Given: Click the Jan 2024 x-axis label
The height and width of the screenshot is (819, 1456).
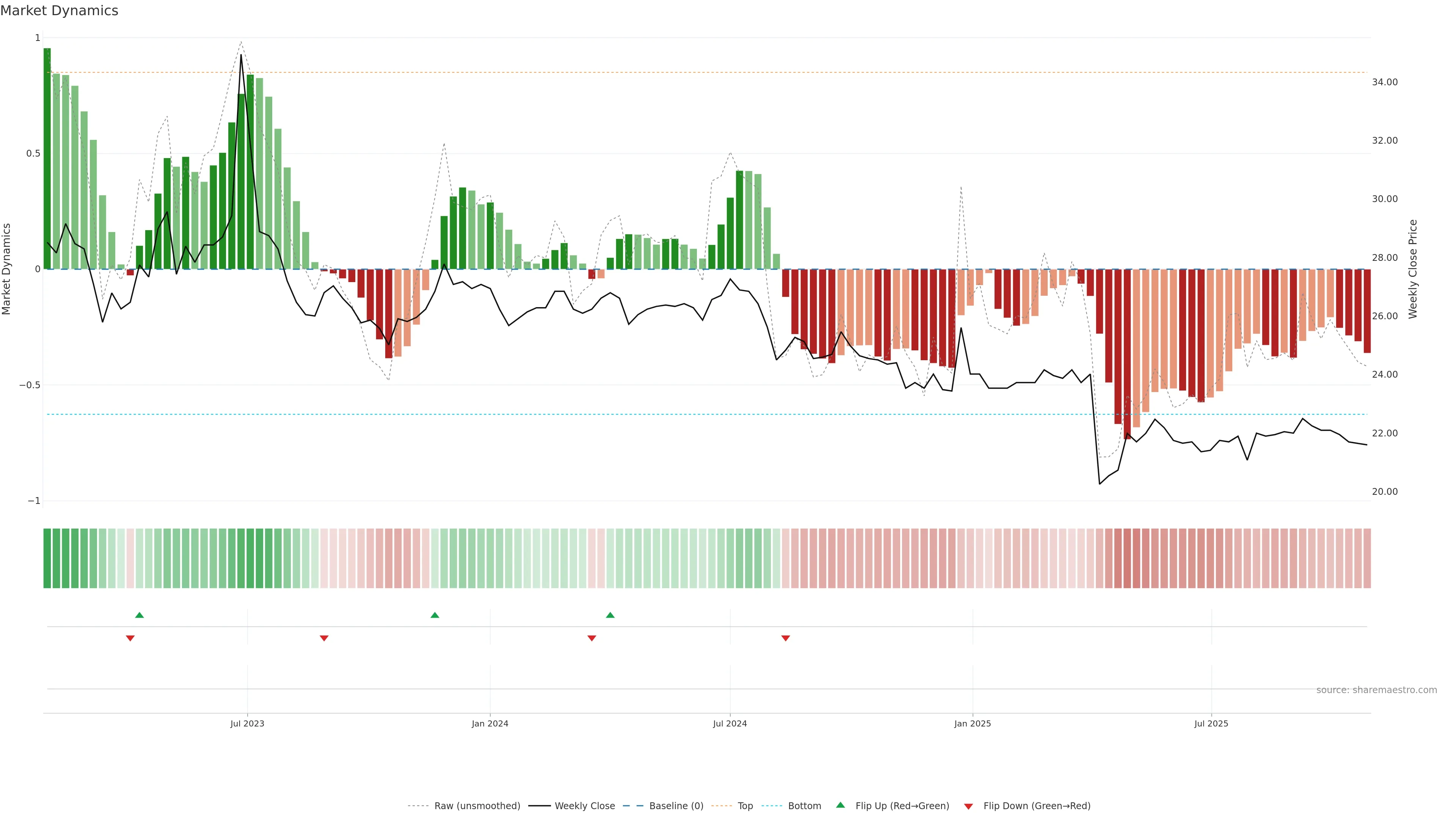Looking at the screenshot, I should 490,723.
